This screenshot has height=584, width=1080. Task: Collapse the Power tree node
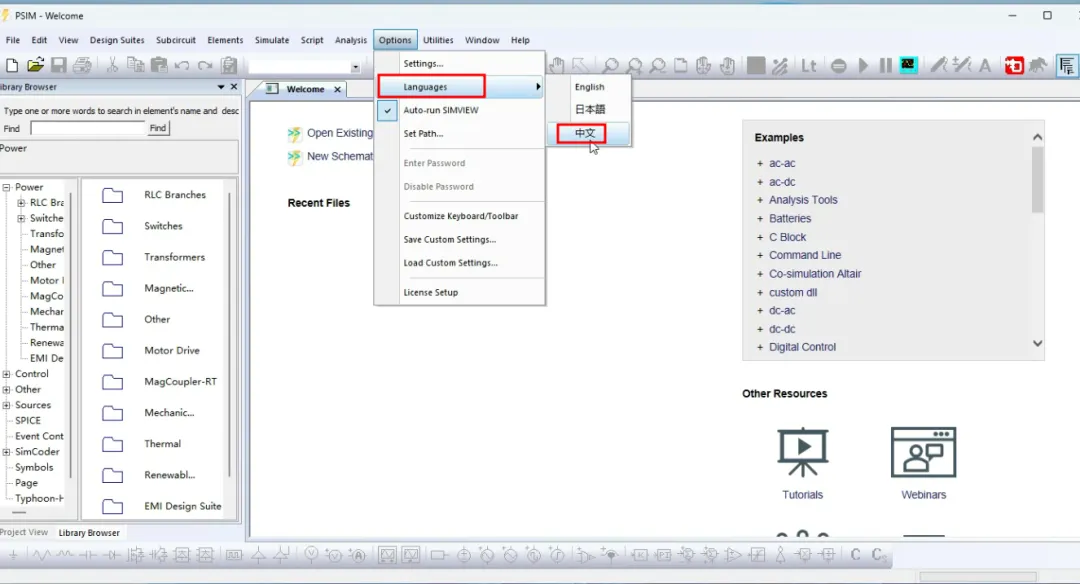point(6,187)
